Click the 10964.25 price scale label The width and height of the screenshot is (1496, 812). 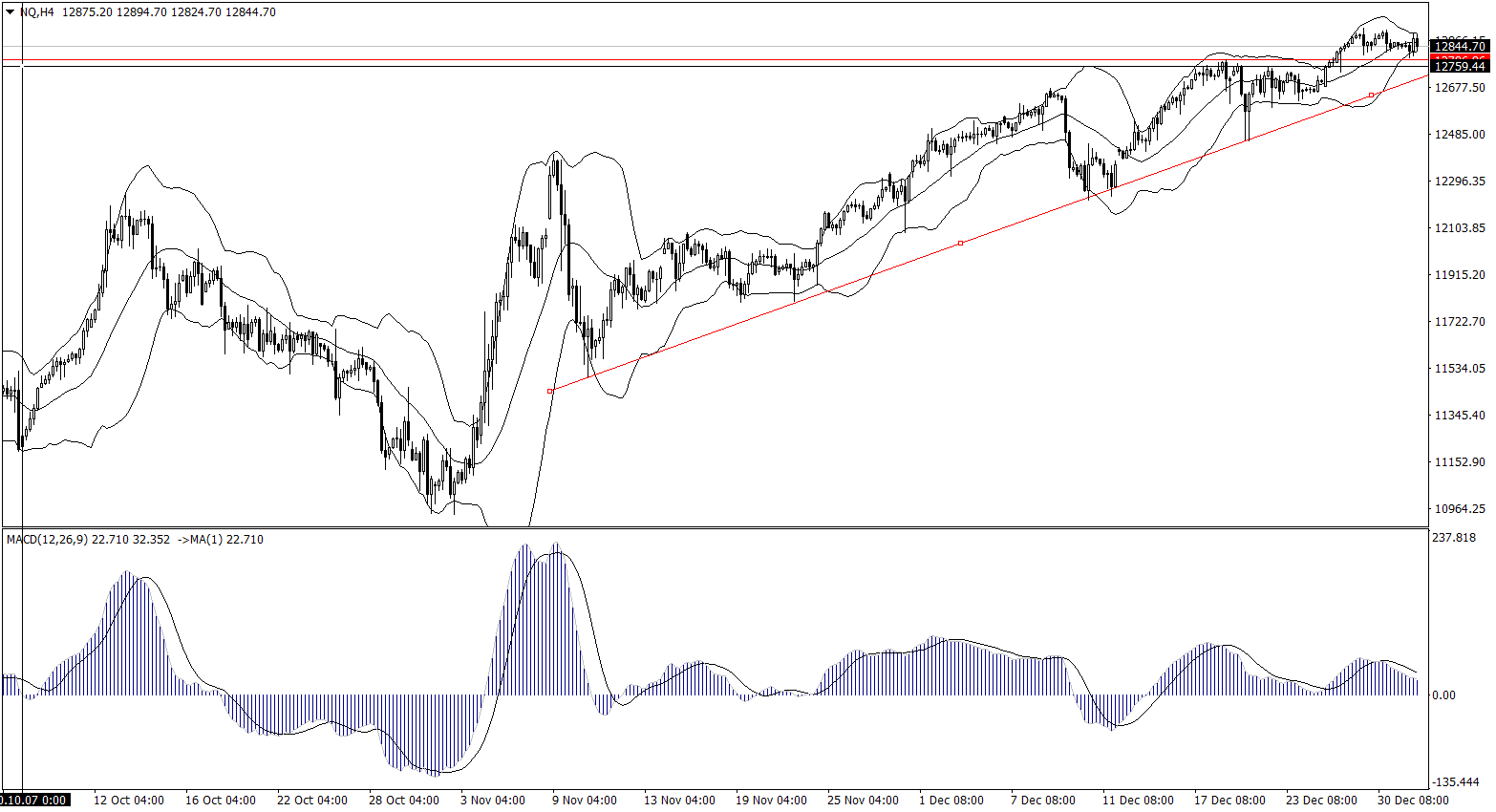tap(1460, 509)
